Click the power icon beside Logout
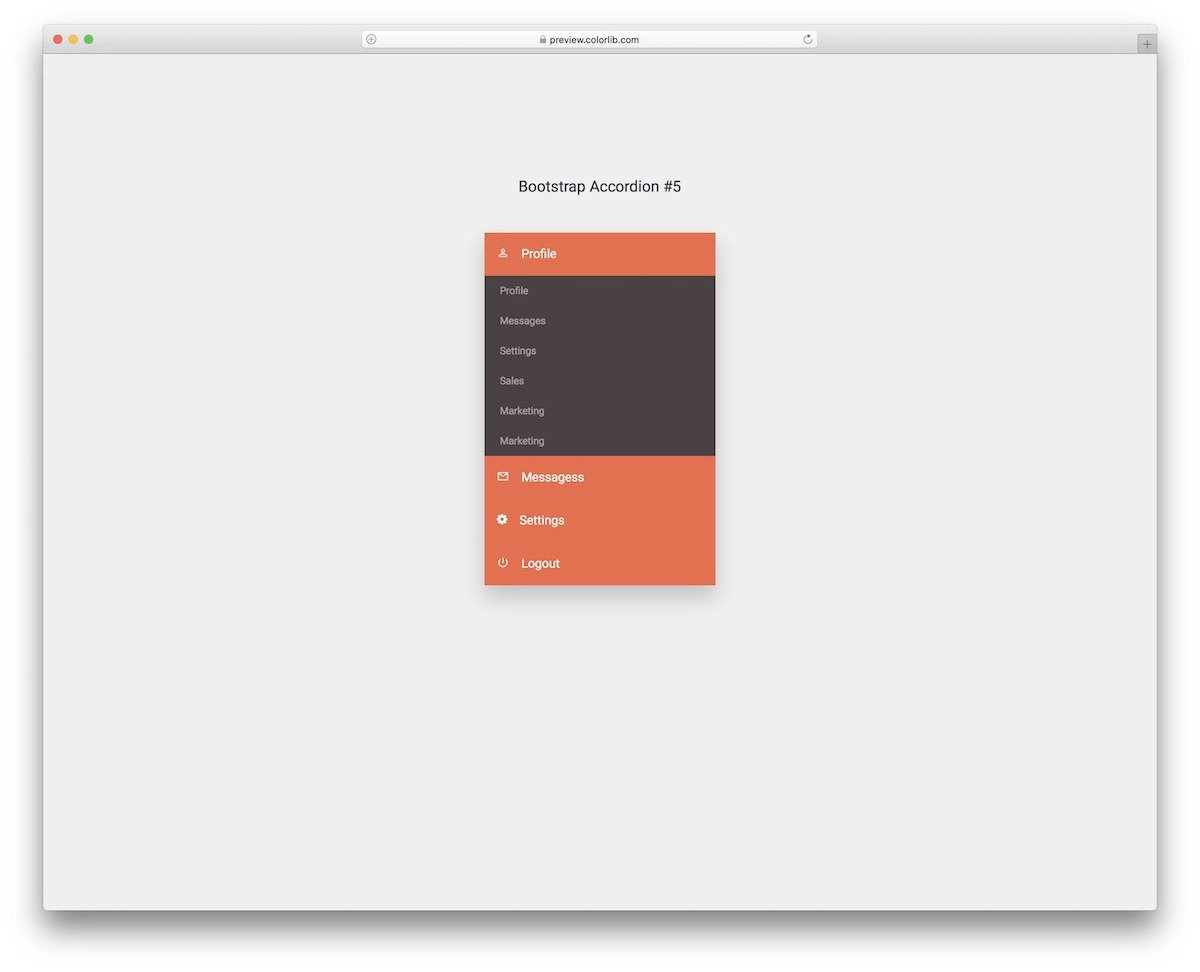The height and width of the screenshot is (972, 1200). (502, 563)
